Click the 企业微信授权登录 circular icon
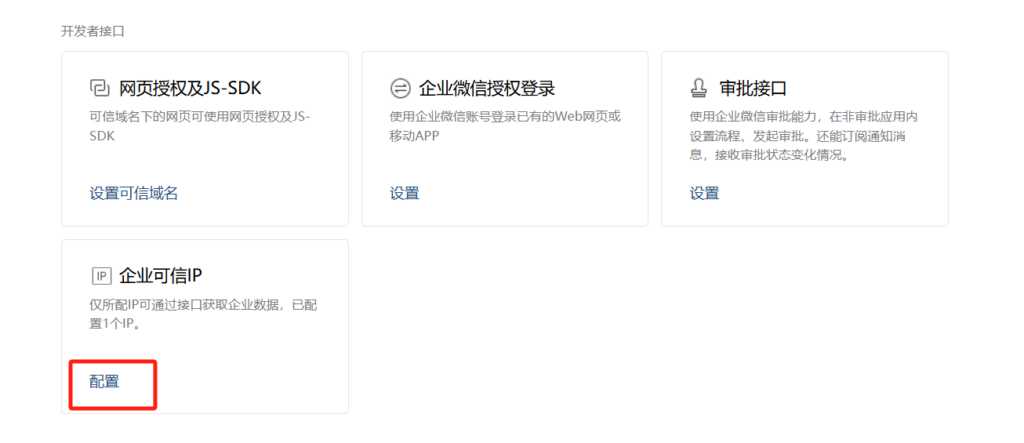 pyautogui.click(x=400, y=88)
